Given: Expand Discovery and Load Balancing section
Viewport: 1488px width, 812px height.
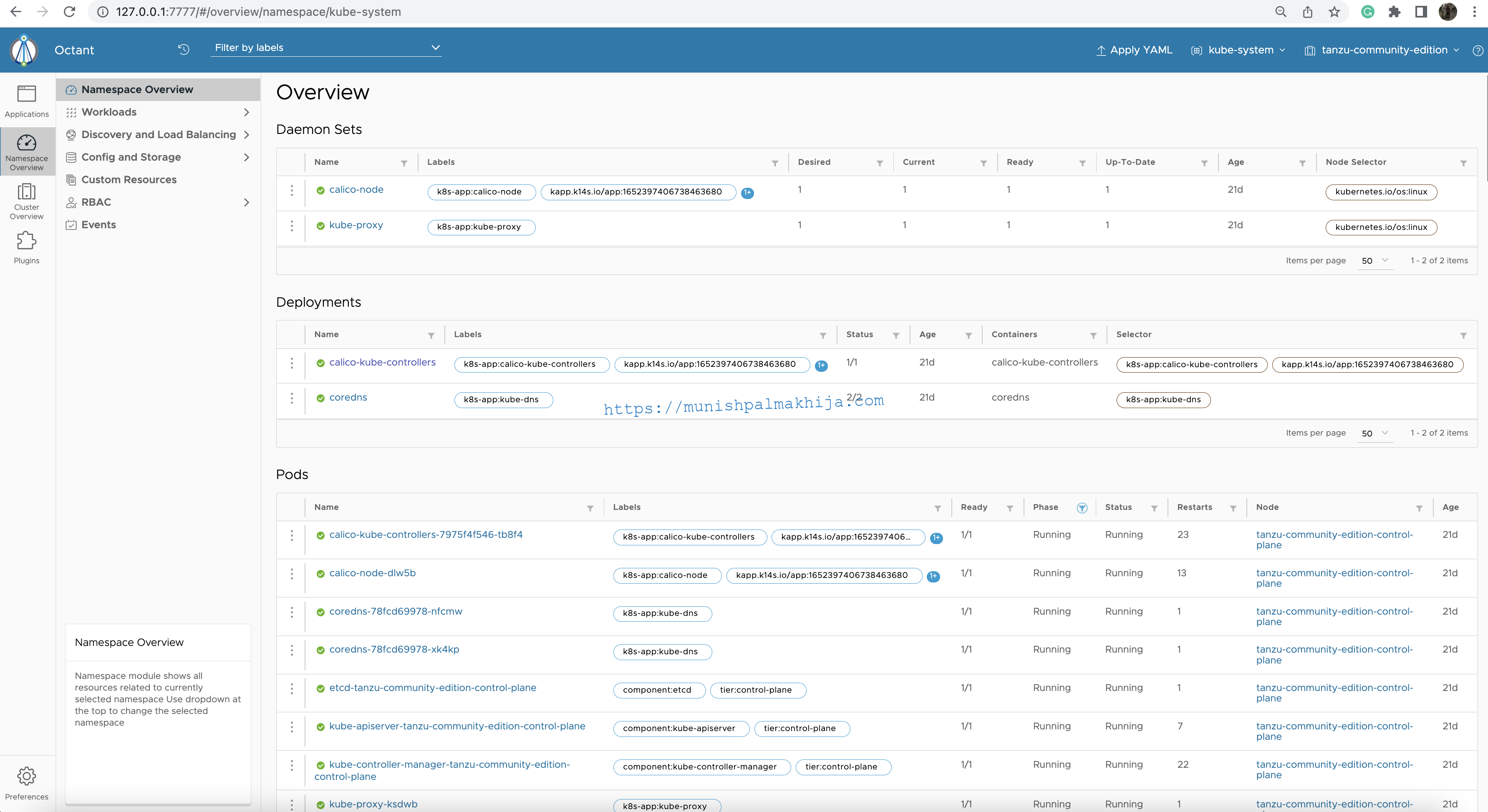Looking at the screenshot, I should 247,134.
